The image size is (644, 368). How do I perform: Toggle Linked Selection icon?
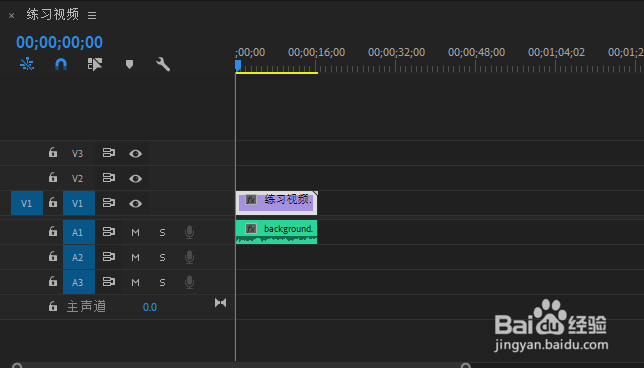tap(95, 64)
